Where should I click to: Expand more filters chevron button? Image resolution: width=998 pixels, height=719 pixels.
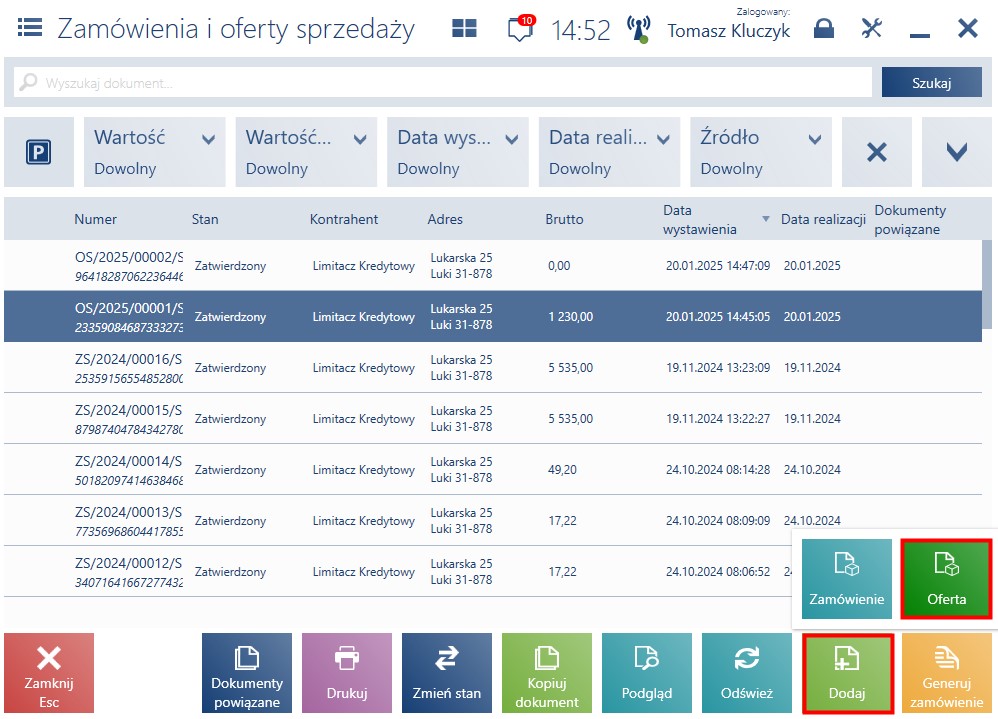click(957, 152)
